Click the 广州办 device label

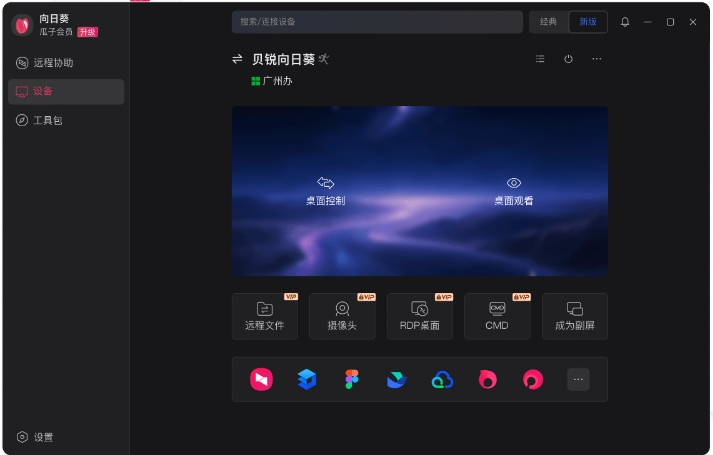[x=272, y=81]
